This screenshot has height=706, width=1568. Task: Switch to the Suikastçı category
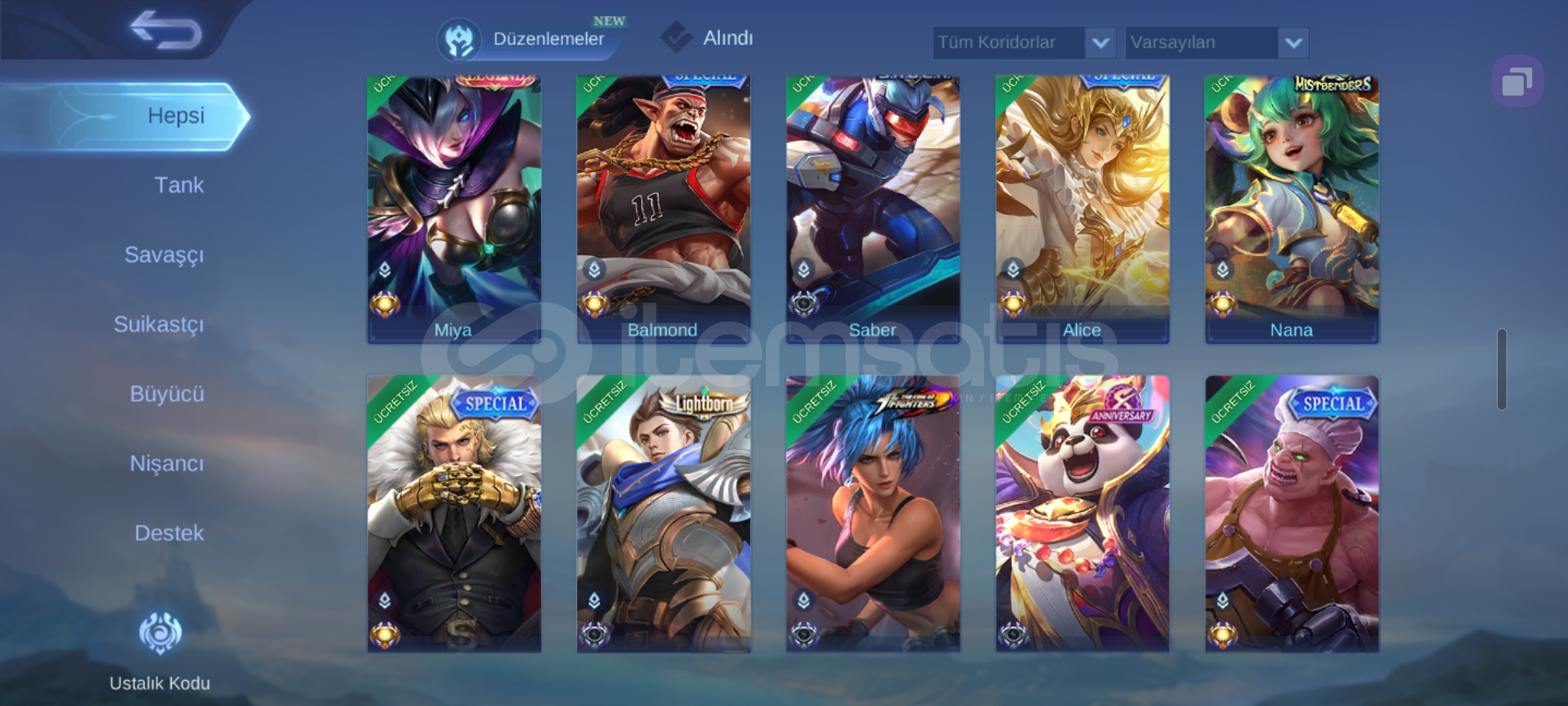[x=159, y=324]
